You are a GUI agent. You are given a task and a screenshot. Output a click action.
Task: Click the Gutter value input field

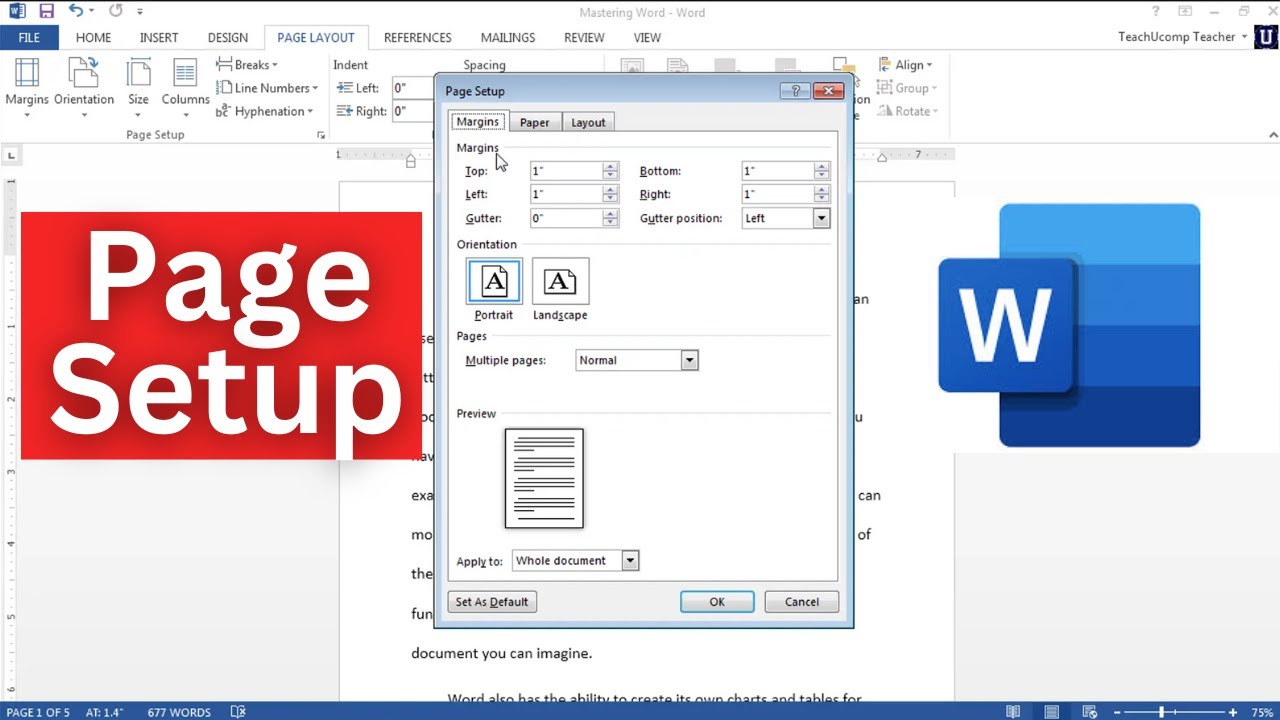[x=566, y=218]
